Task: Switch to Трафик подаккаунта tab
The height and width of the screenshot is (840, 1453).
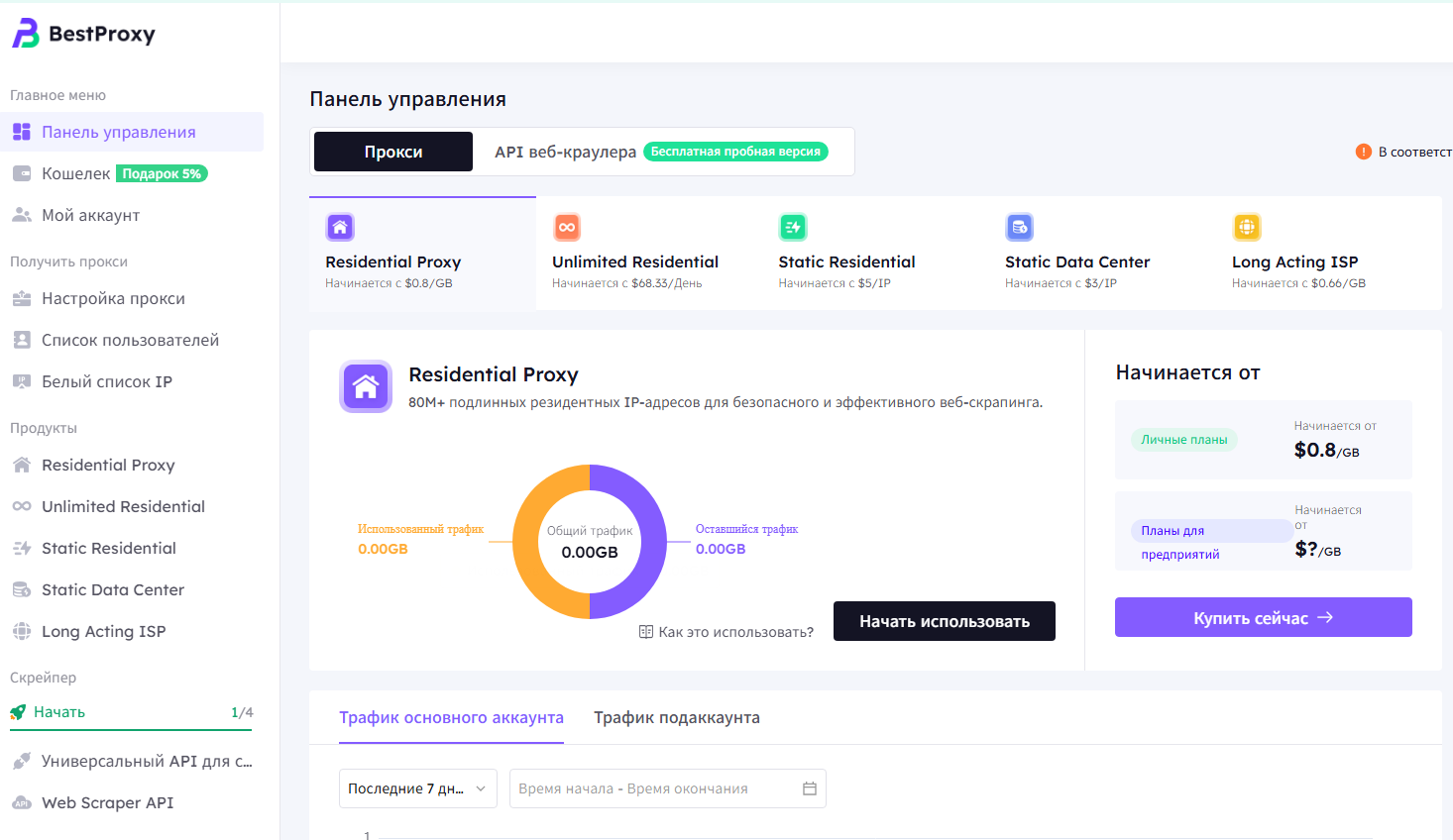Action: 676,718
